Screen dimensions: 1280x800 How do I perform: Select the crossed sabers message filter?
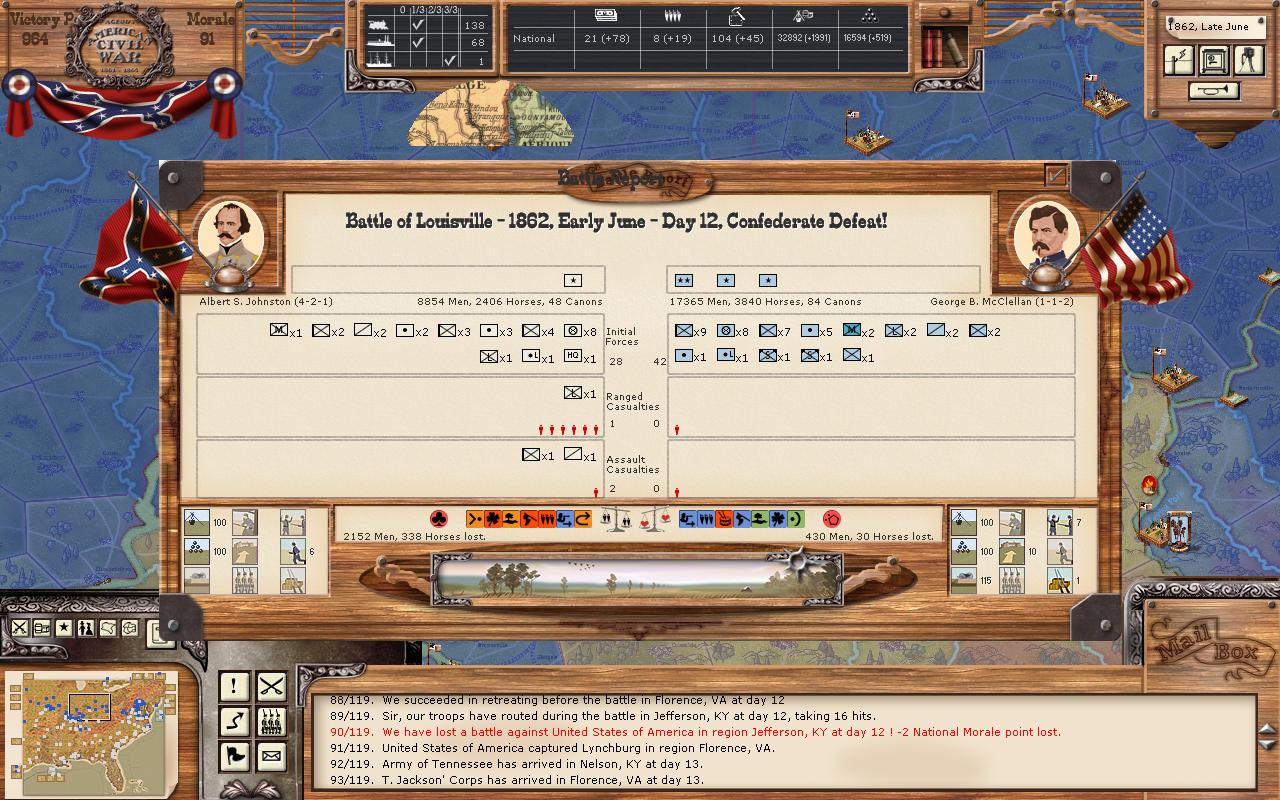272,686
